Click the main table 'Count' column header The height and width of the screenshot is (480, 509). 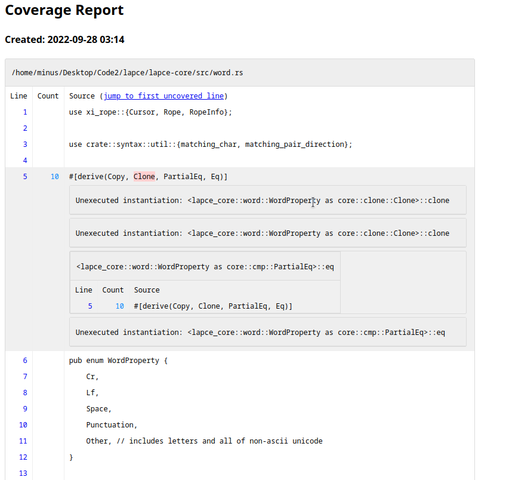pyautogui.click(x=48, y=96)
